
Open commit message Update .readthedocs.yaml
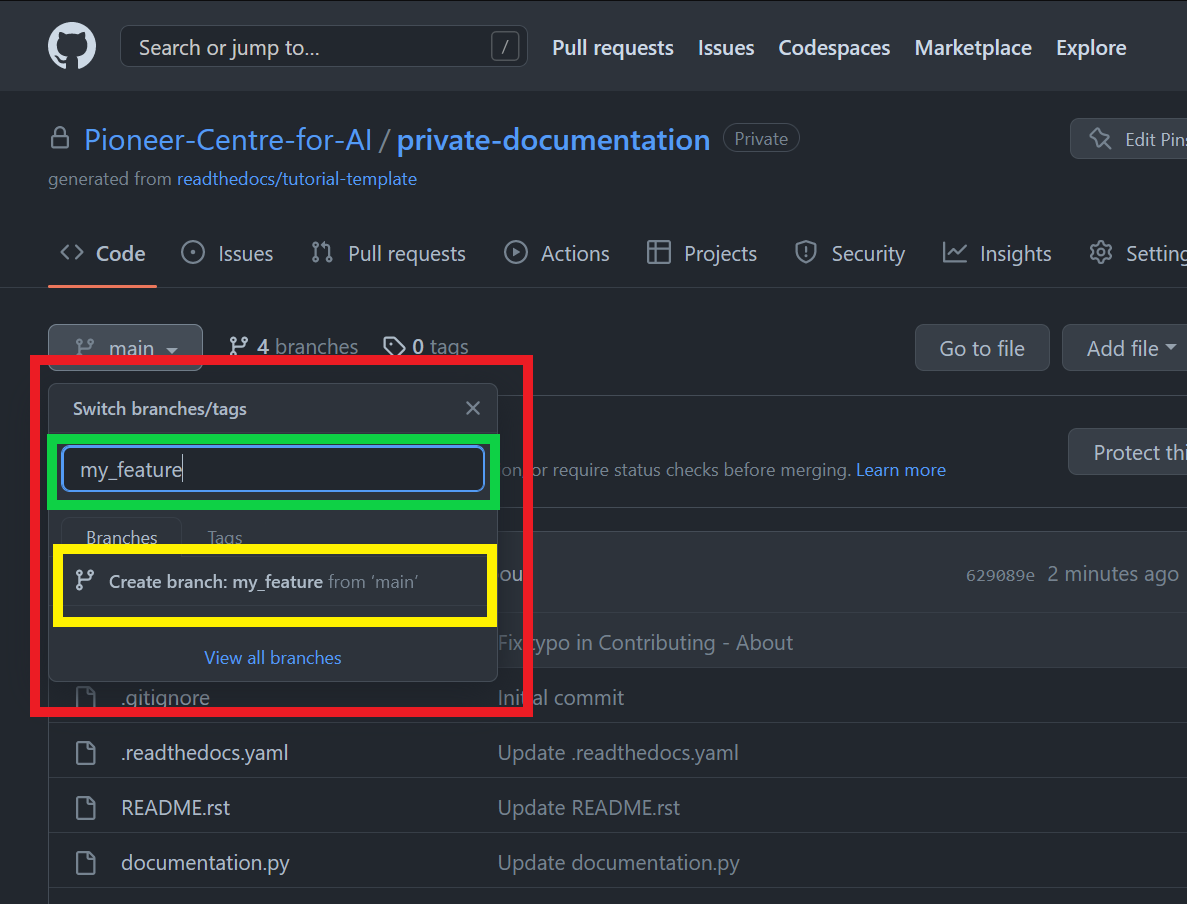coord(618,753)
